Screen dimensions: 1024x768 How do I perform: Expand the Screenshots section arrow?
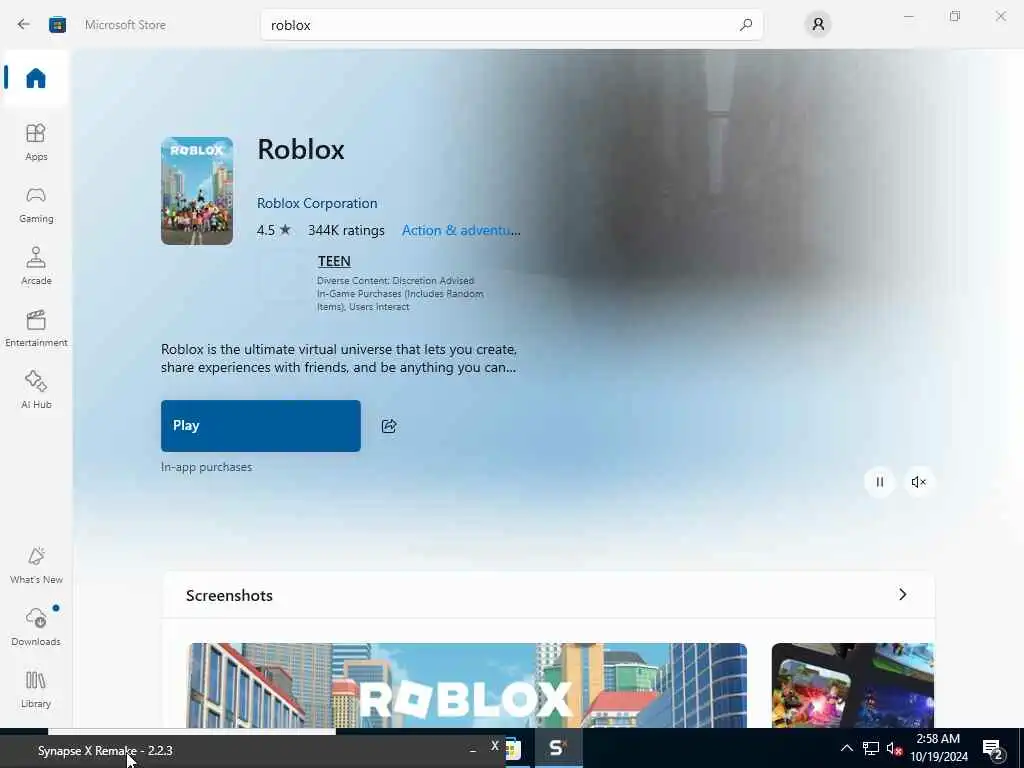[903, 594]
